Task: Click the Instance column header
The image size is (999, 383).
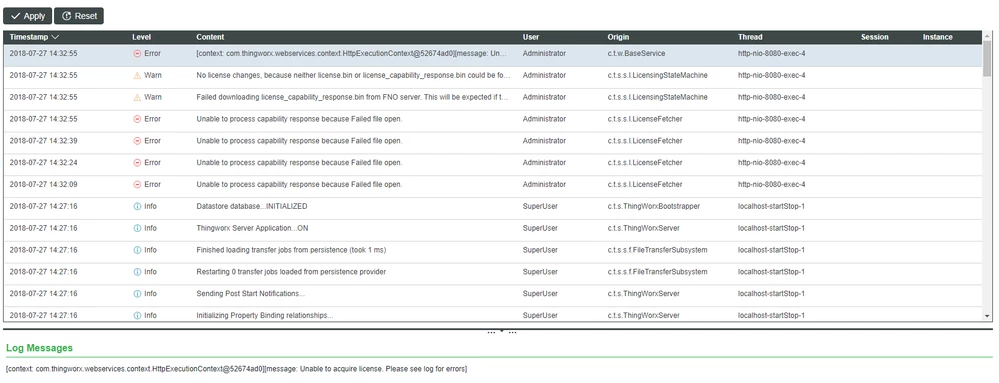Action: tap(937, 37)
